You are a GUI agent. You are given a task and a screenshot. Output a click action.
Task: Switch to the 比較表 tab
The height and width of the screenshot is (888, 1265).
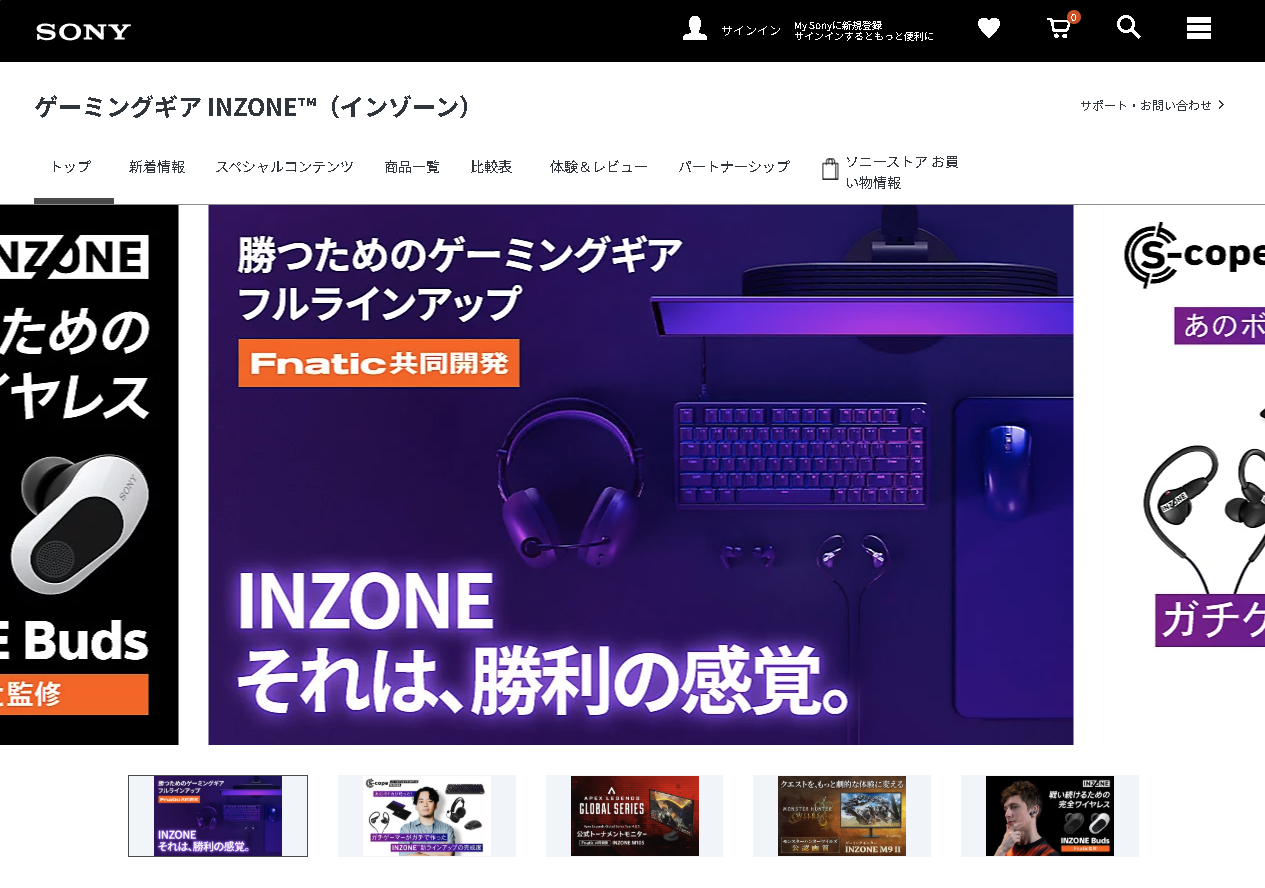tap(491, 167)
